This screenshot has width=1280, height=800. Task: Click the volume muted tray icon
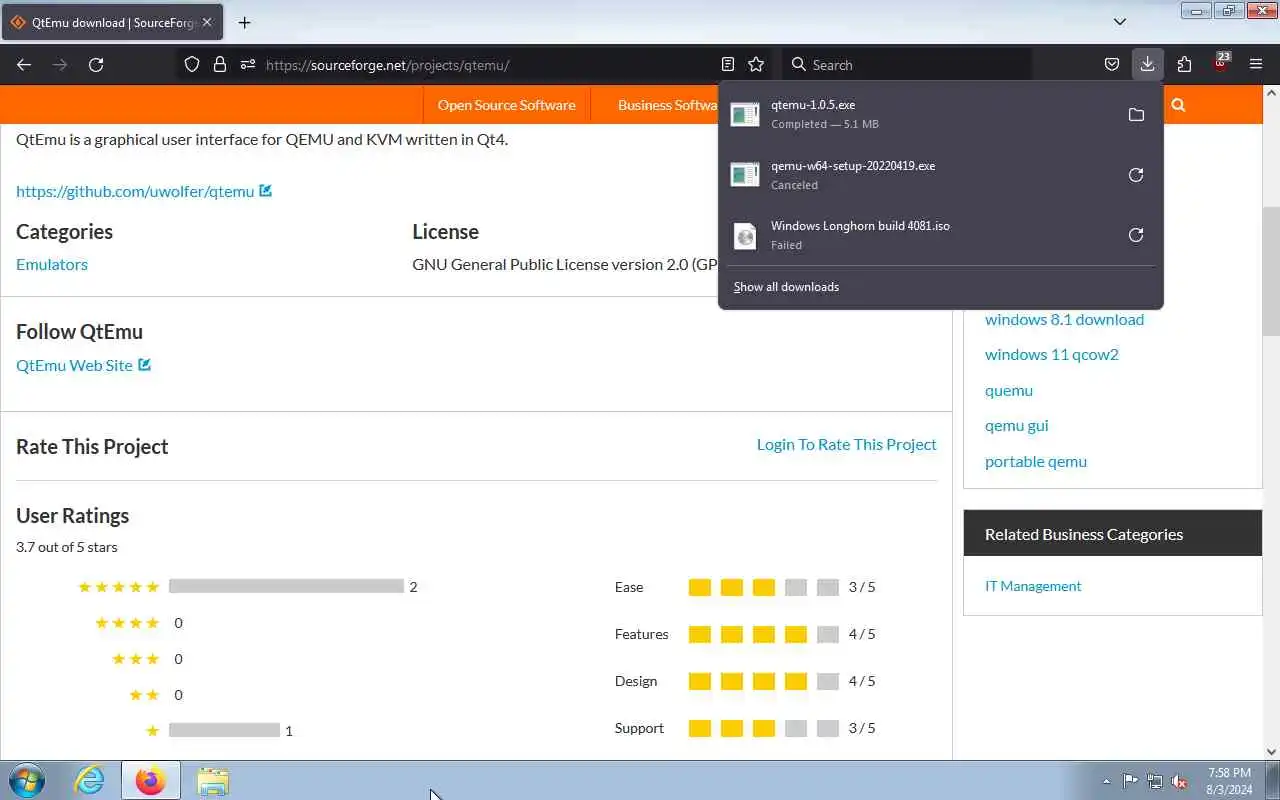tap(1180, 781)
